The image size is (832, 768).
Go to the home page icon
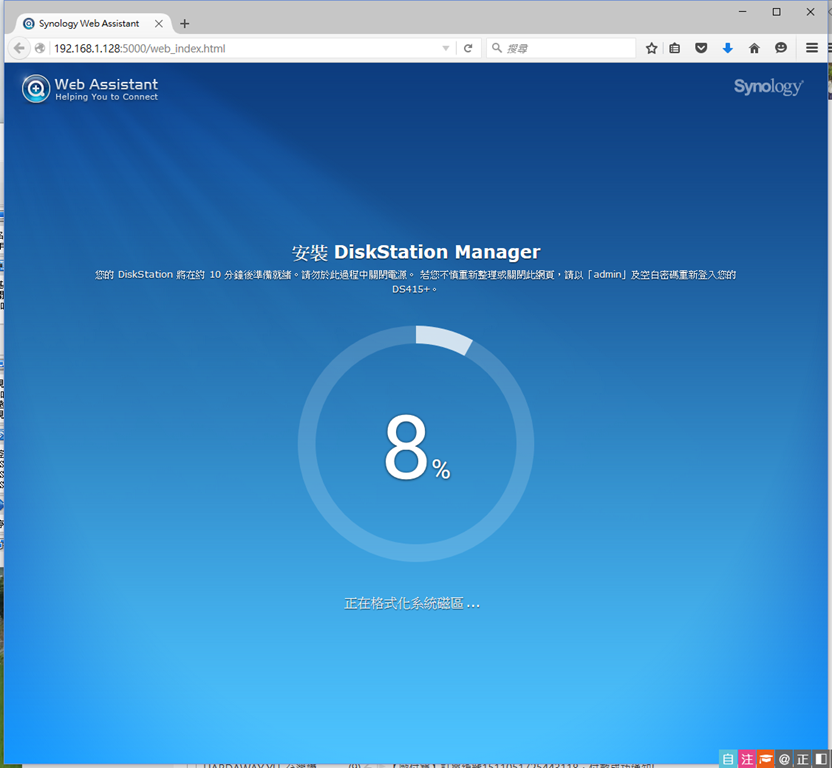pyautogui.click(x=754, y=48)
